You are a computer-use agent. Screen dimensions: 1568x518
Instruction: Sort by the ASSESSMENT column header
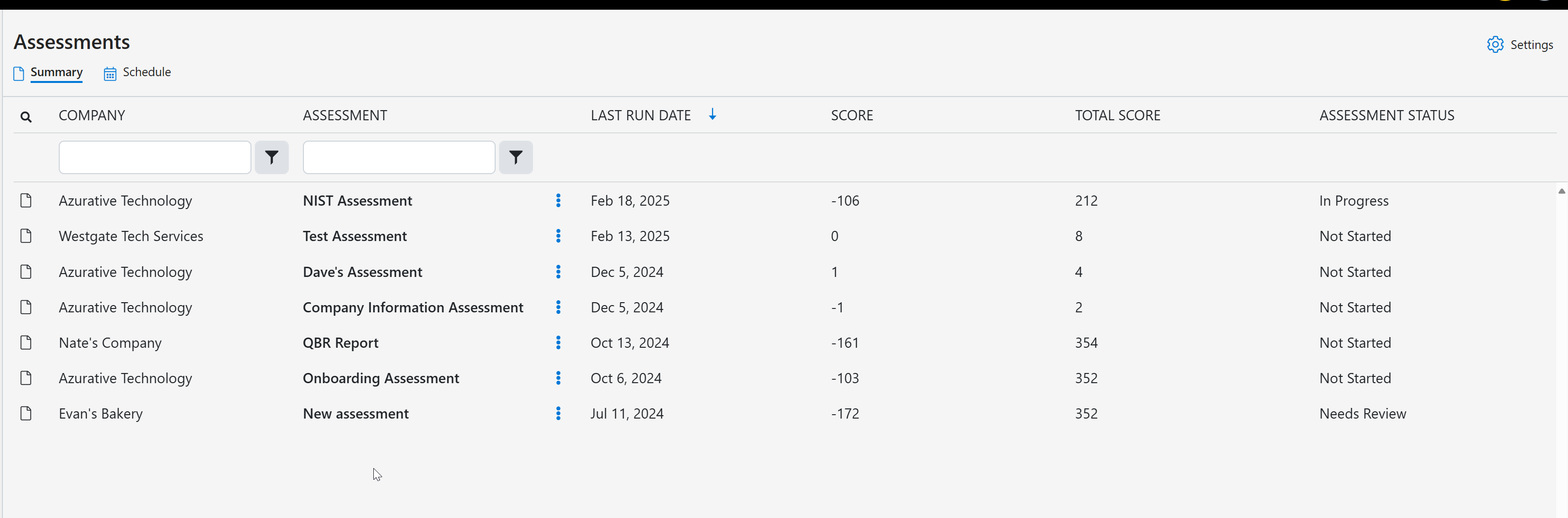point(345,115)
